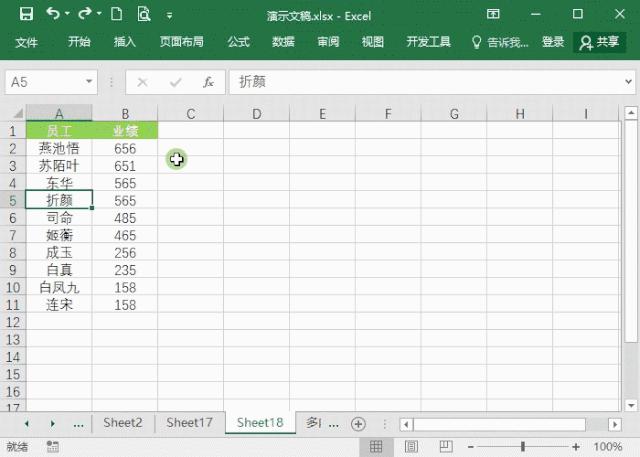Viewport: 640px width, 457px height.
Task: Switch to the 开始 tab
Action: point(79,42)
